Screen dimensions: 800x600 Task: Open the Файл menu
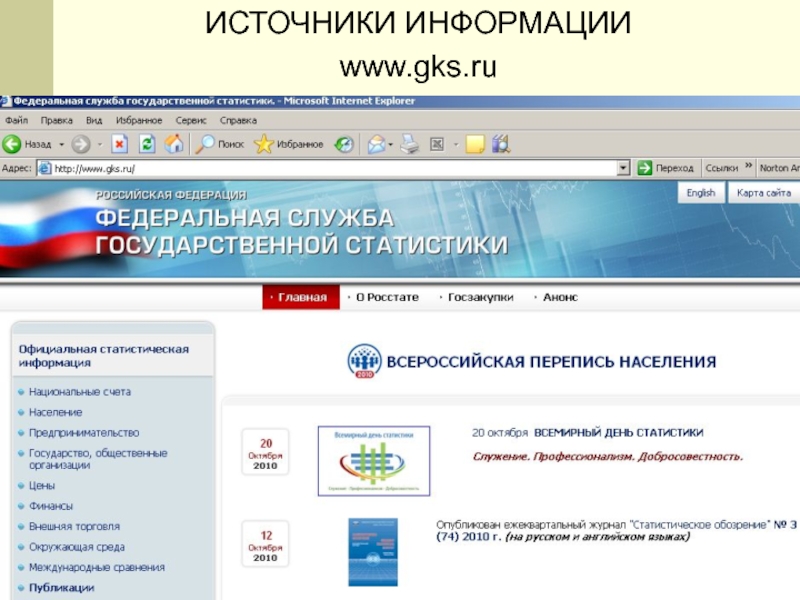(x=16, y=120)
